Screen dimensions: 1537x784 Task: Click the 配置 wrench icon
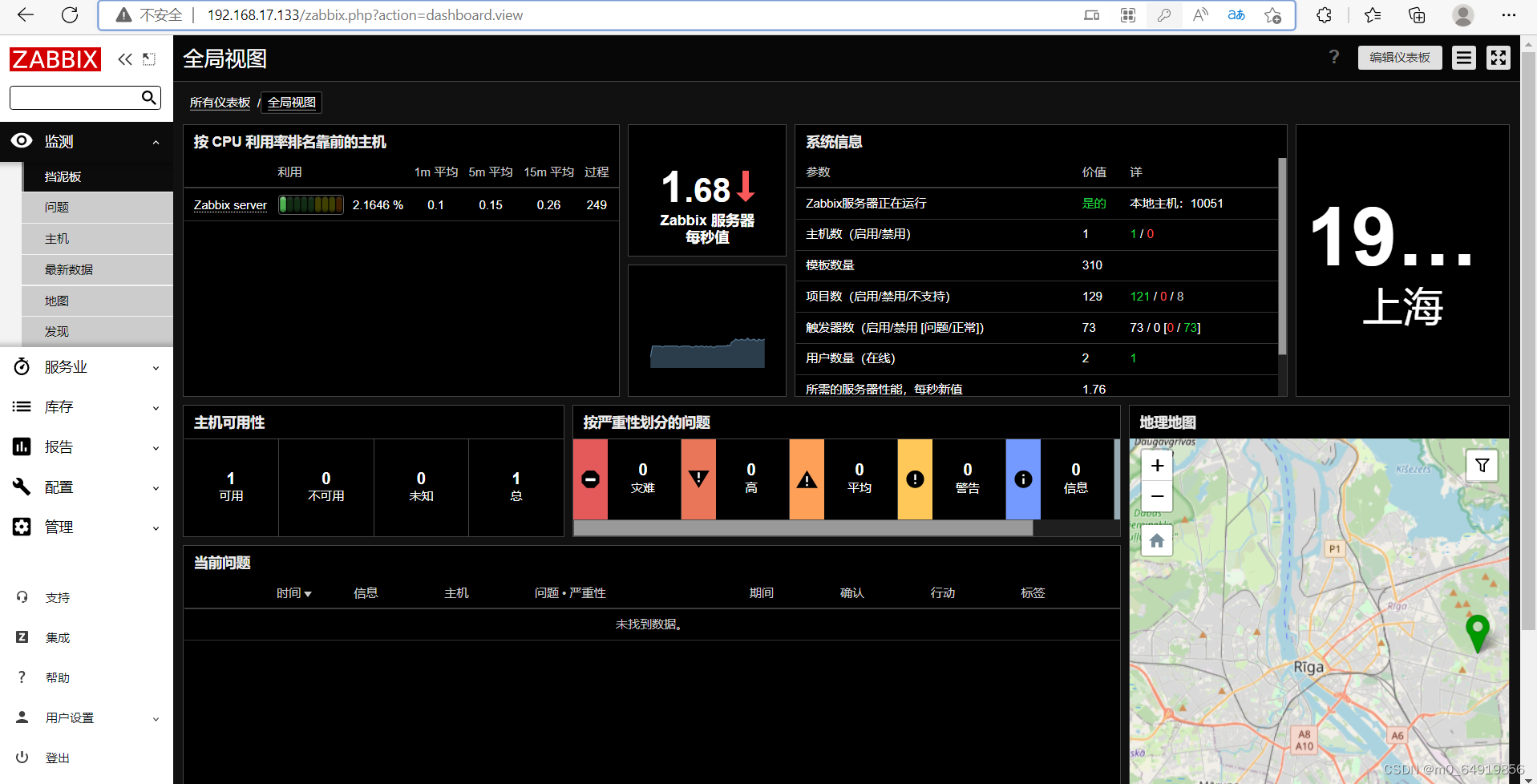tap(22, 487)
